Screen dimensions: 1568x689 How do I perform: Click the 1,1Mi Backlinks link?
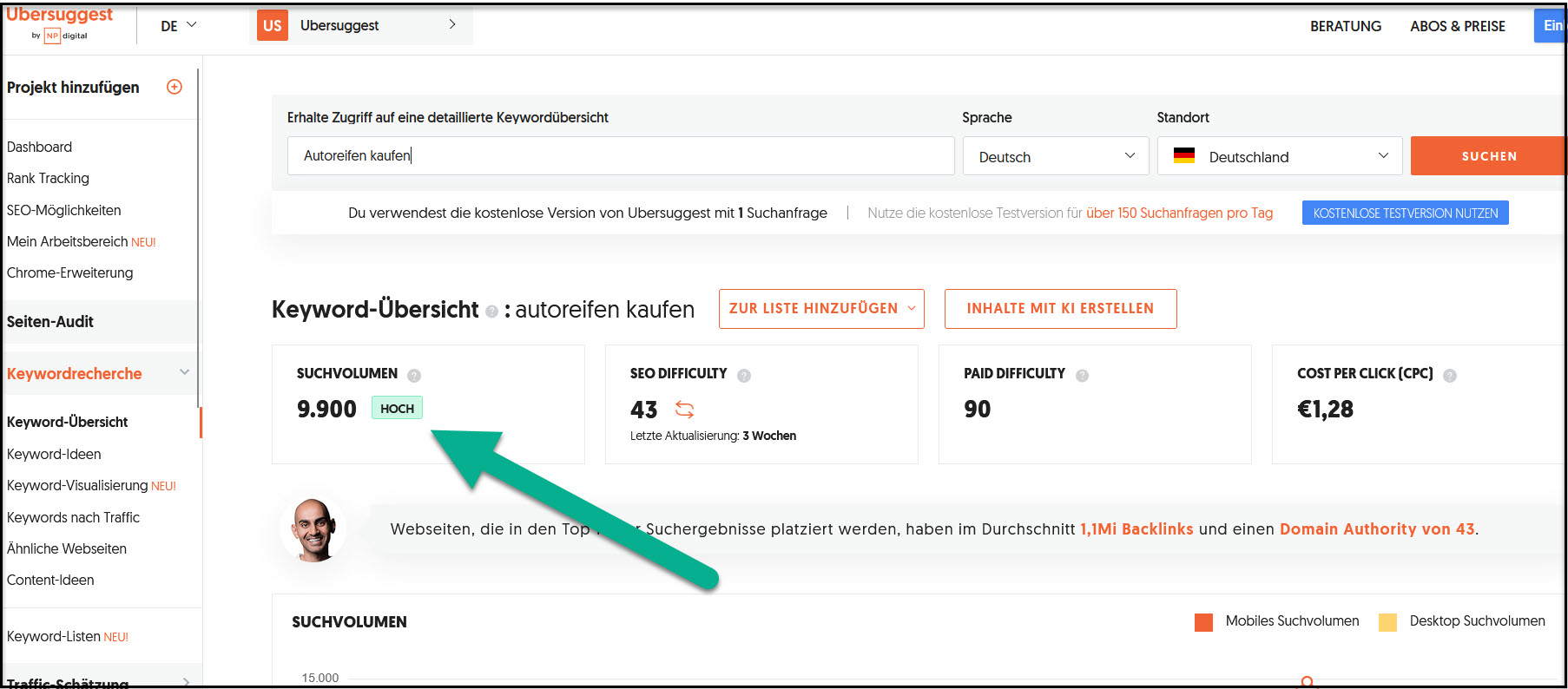[x=1136, y=528]
